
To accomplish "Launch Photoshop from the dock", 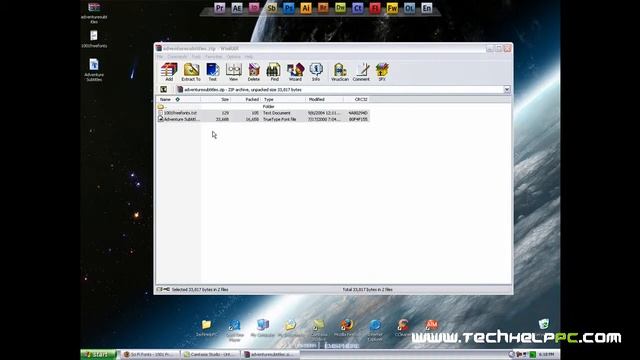I will point(289,8).
